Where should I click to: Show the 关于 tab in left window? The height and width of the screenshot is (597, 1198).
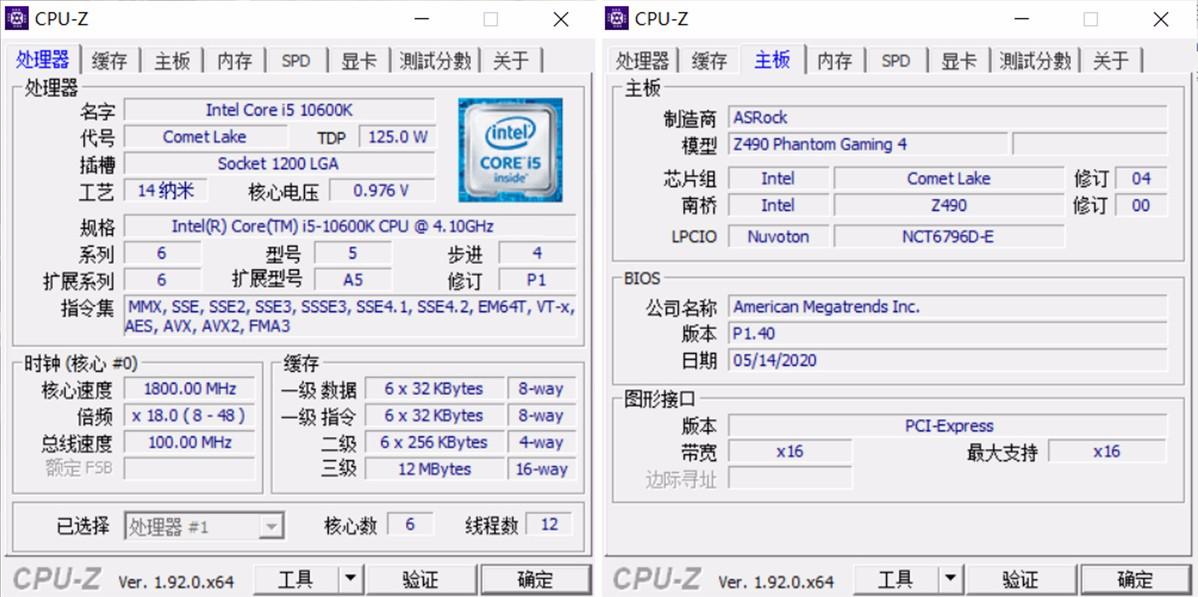pos(511,61)
